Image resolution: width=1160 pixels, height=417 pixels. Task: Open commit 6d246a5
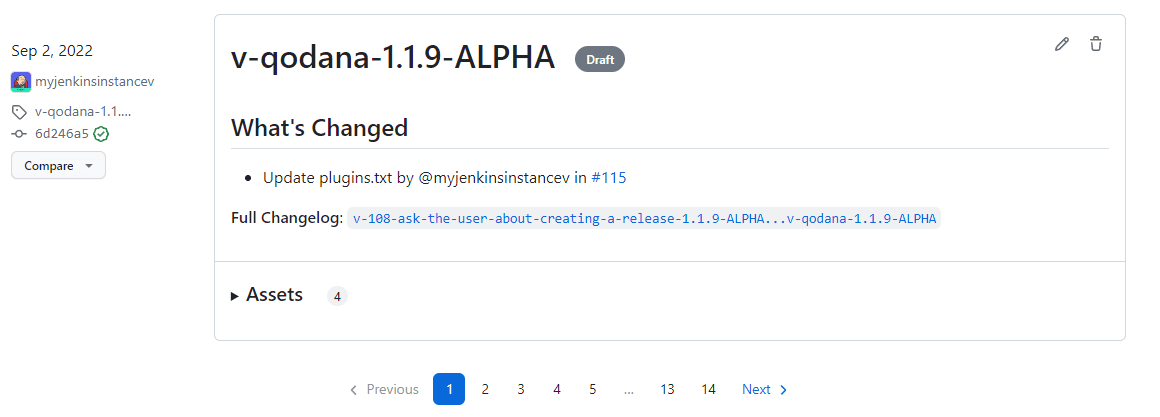pos(61,134)
